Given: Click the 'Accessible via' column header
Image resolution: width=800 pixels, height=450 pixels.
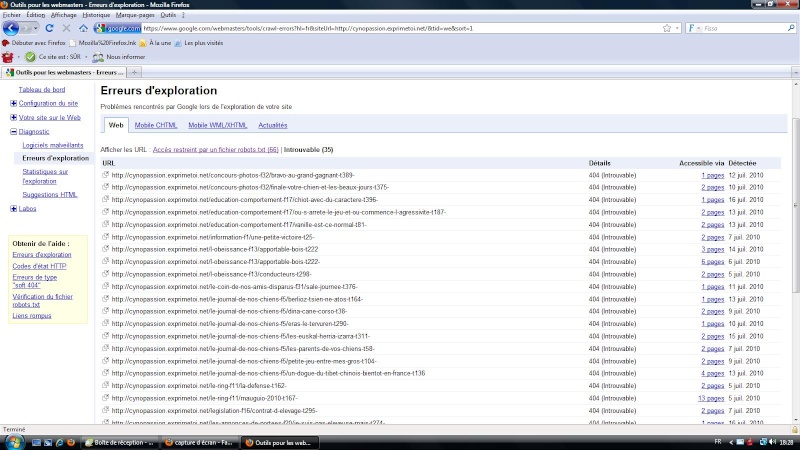Looking at the screenshot, I should tap(702, 163).
